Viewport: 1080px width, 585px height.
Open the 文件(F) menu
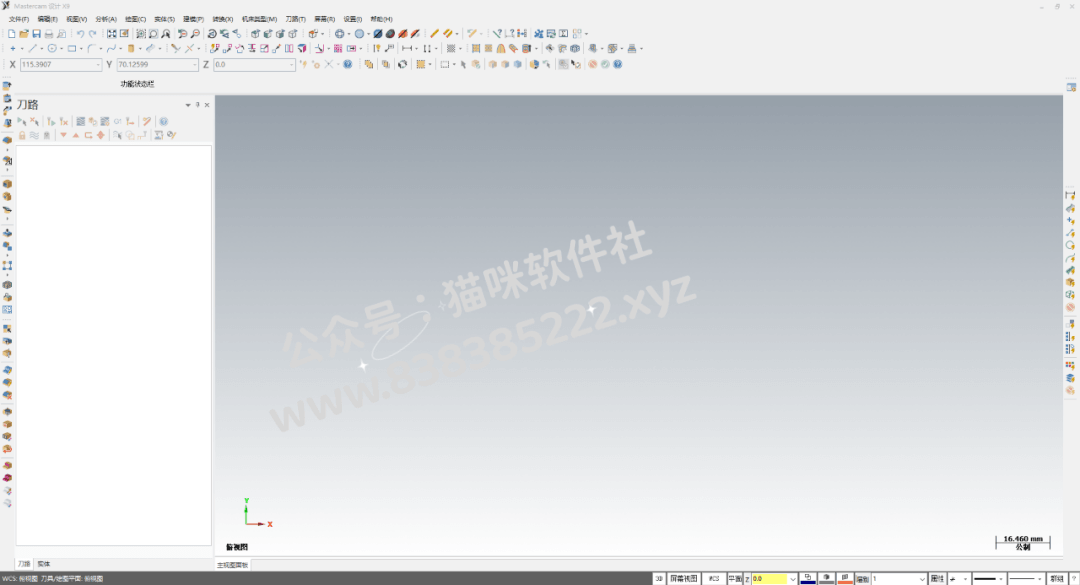point(19,19)
